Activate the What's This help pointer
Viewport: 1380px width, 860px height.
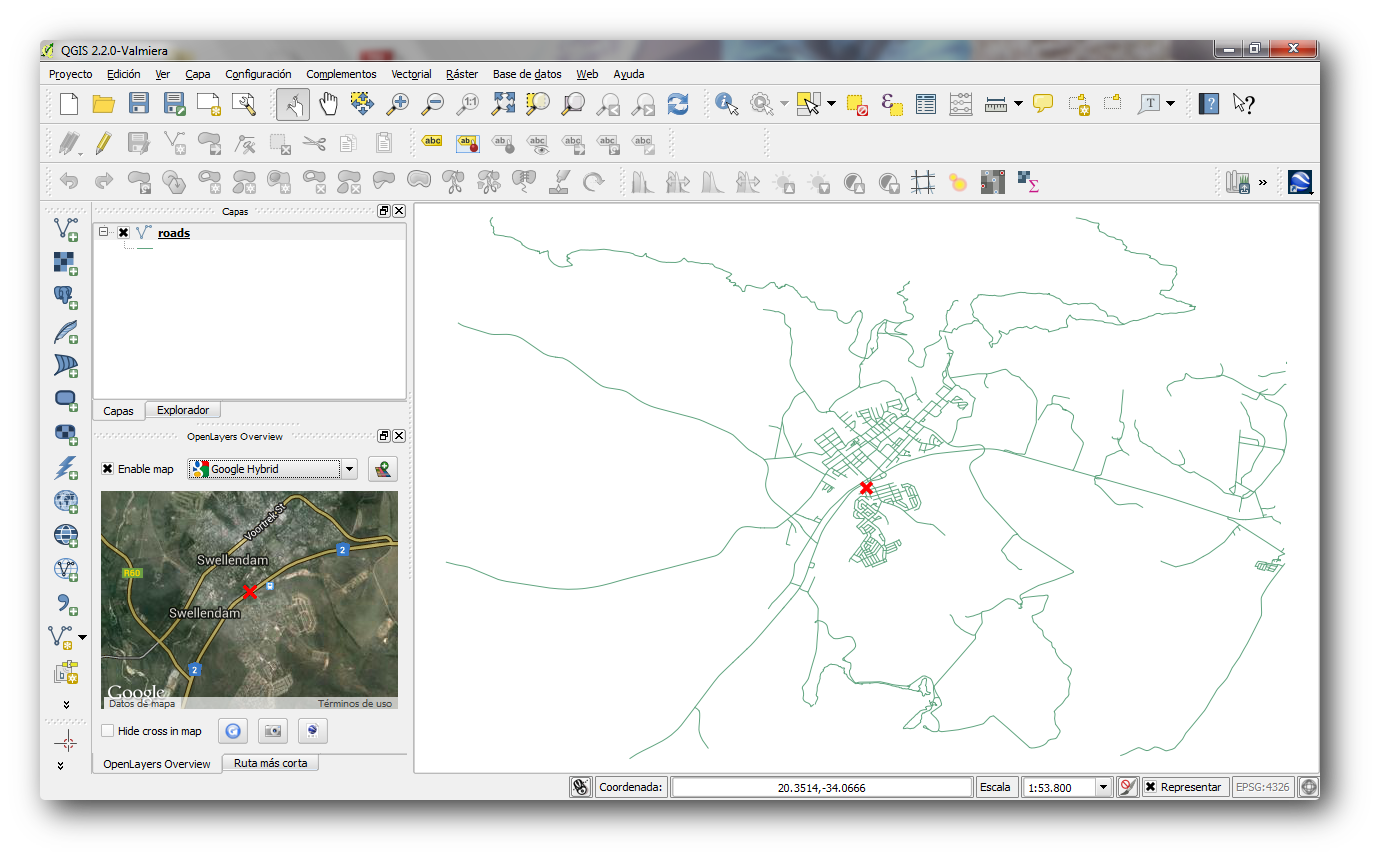[x=1243, y=103]
